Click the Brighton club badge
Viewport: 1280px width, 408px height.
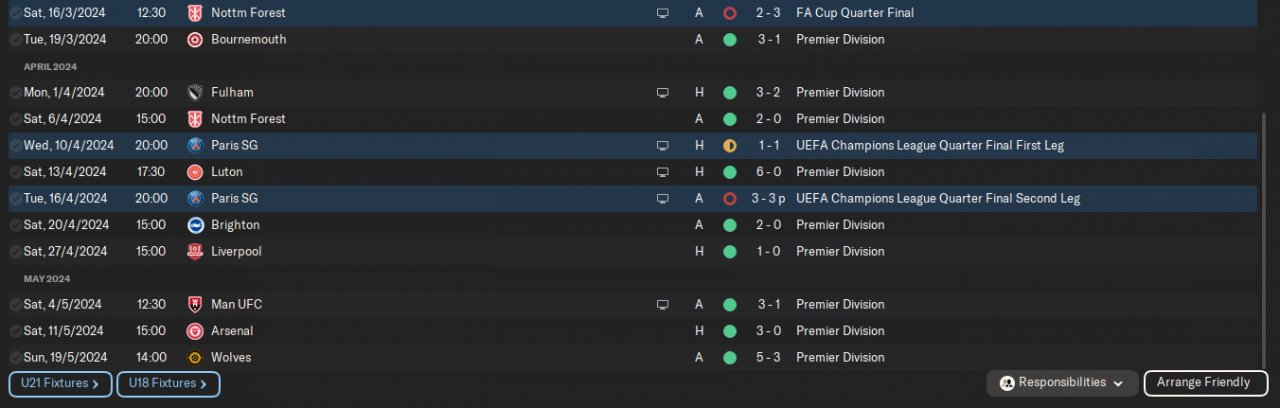click(x=195, y=225)
